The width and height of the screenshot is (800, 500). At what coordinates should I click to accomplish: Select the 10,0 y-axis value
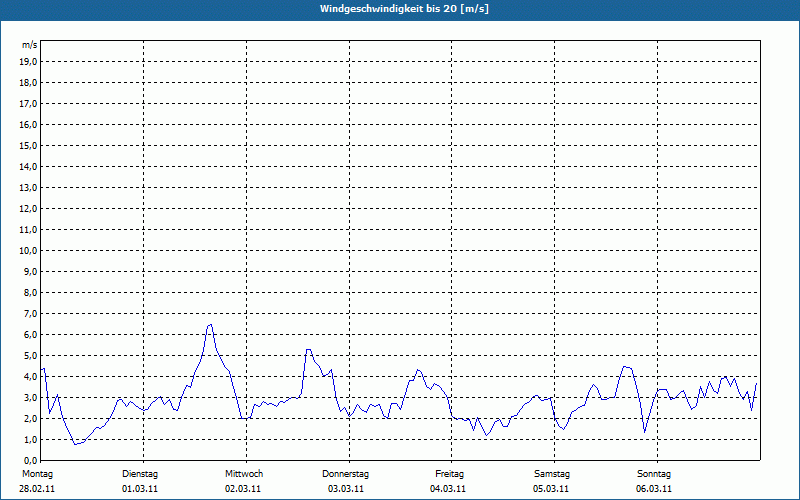[x=29, y=251]
